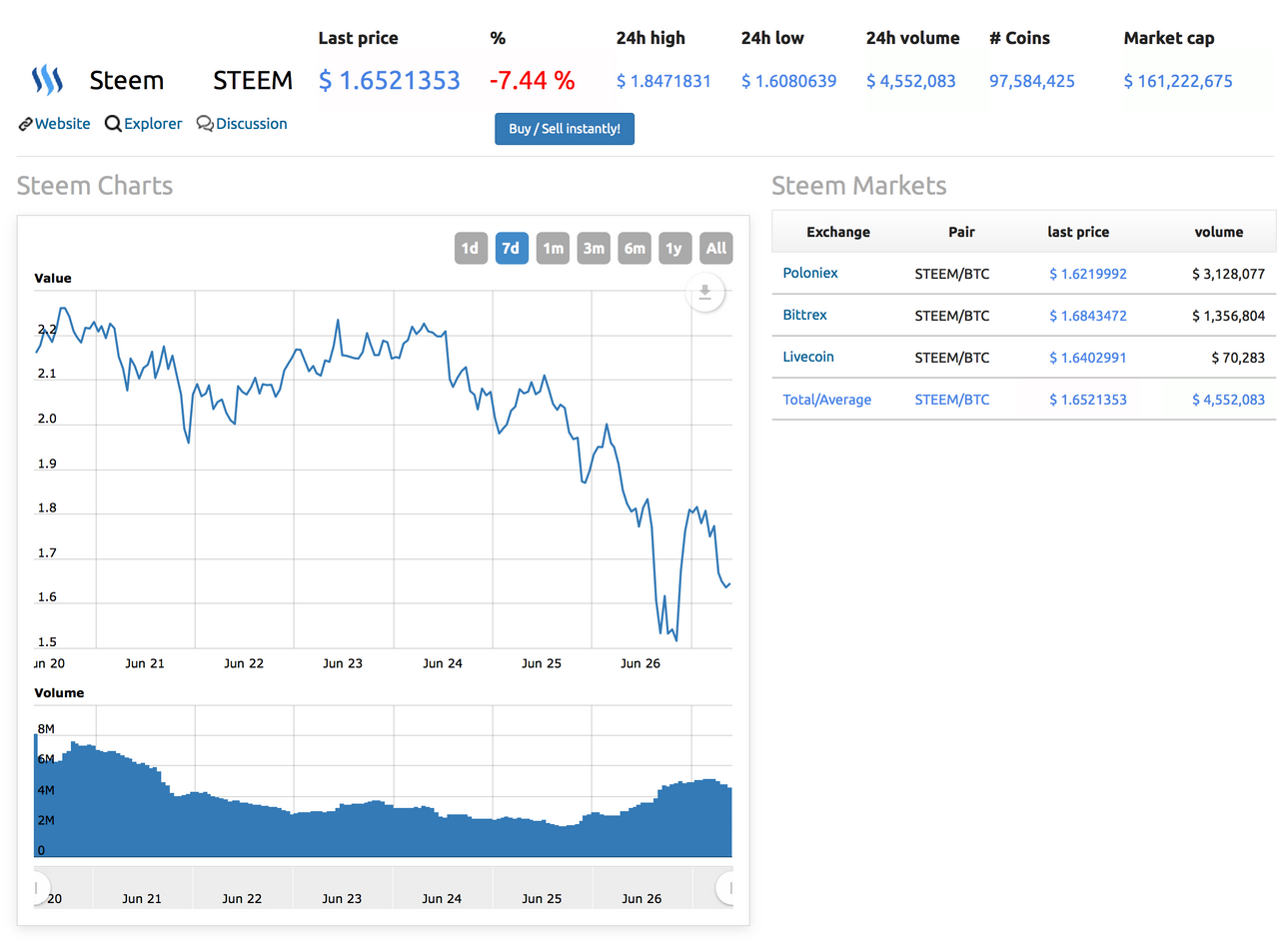The image size is (1279, 952).
Task: Switch chart range to 3m
Action: (594, 249)
